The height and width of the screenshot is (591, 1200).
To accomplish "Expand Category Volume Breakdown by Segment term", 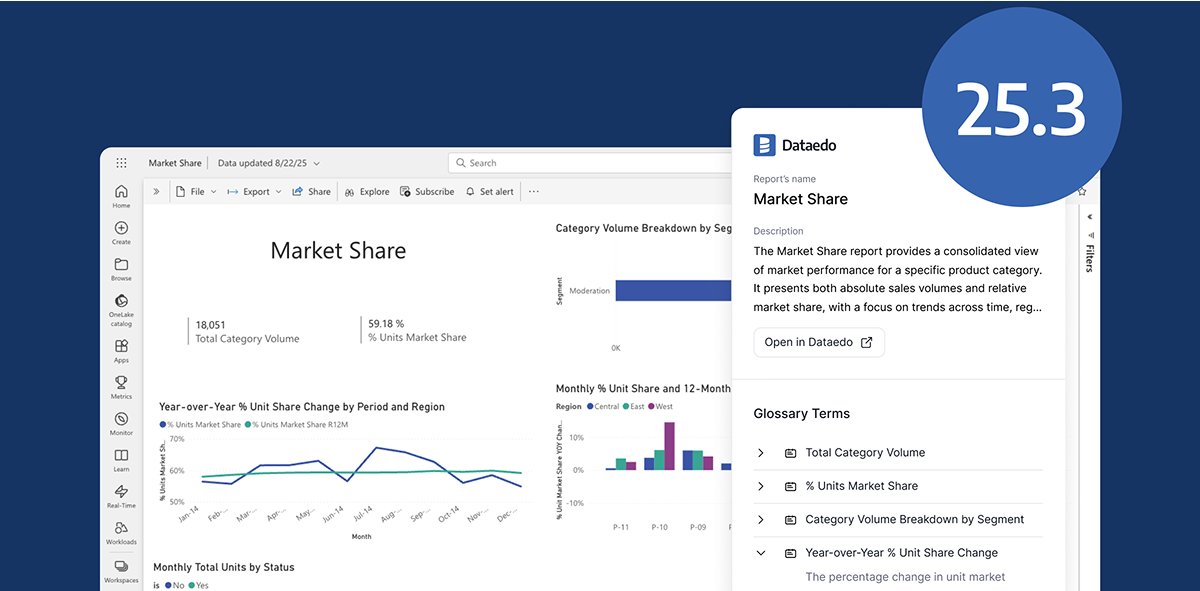I will click(761, 519).
